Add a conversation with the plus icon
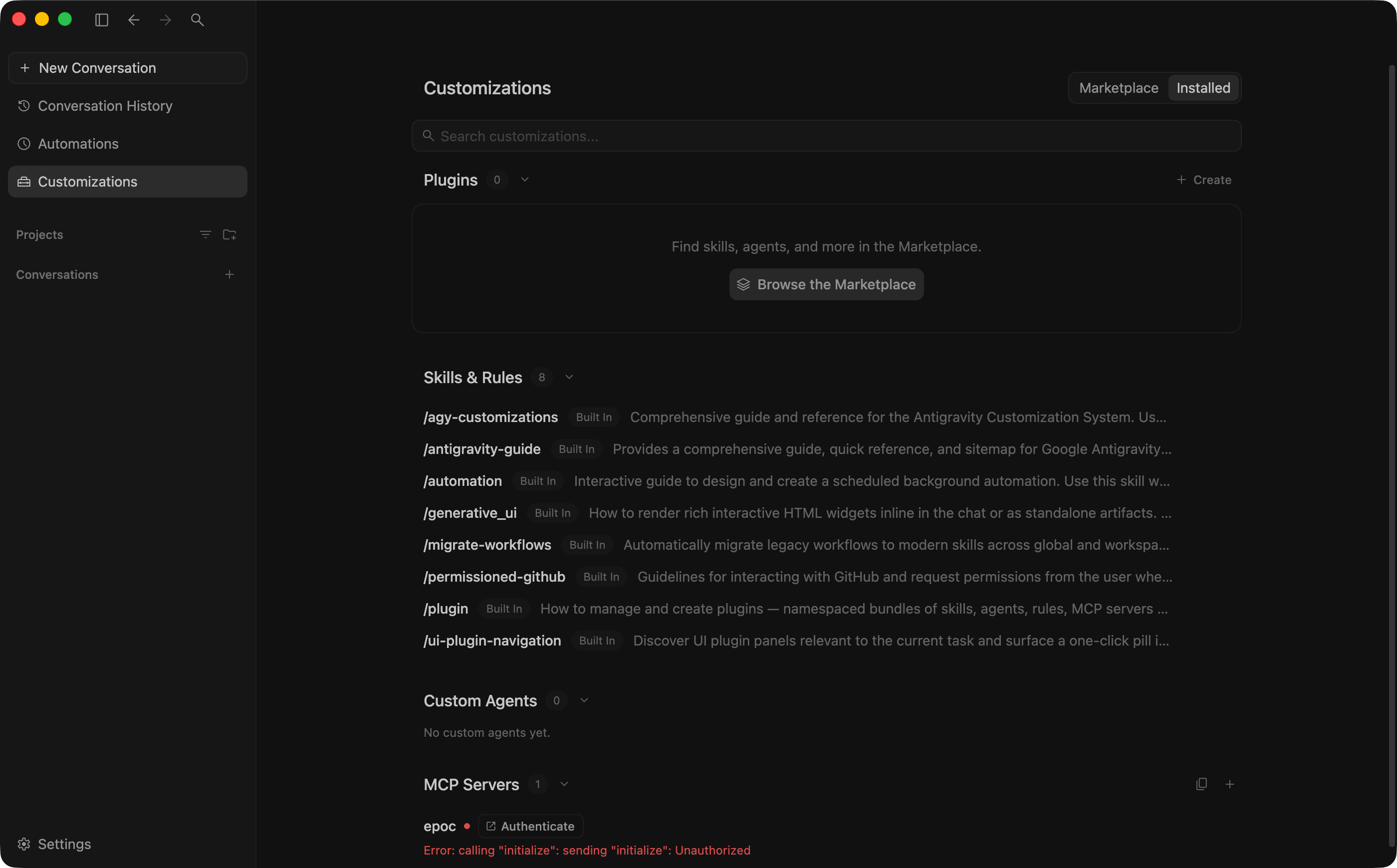Screen dimensions: 1397x868 [230, 274]
